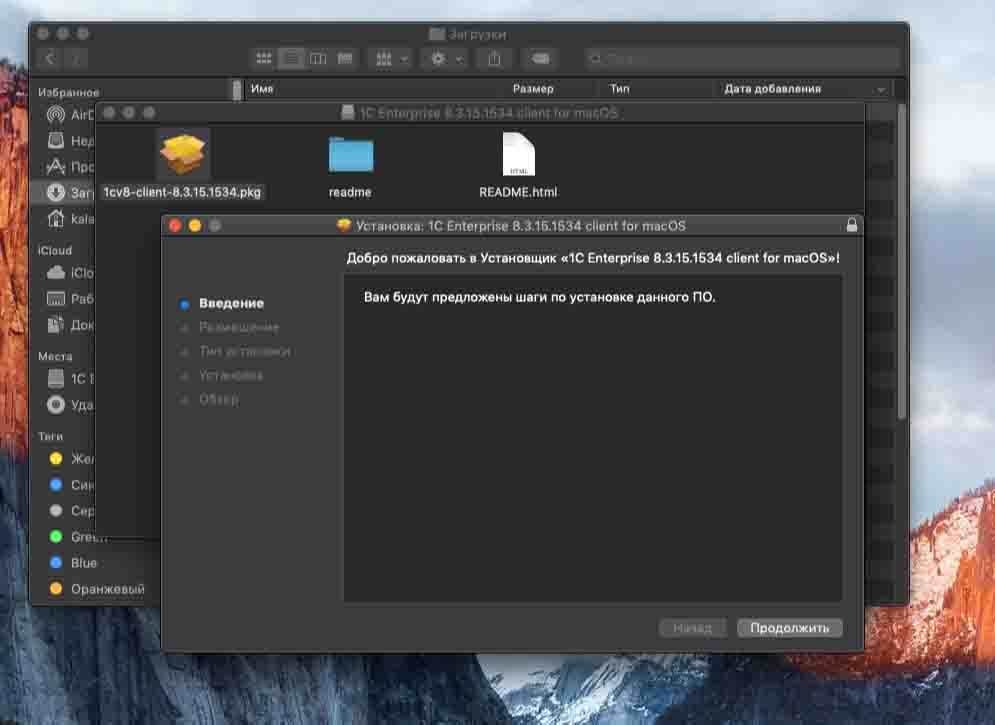Open the Finder action gear menu
Screen dimensions: 995x725
[446, 59]
